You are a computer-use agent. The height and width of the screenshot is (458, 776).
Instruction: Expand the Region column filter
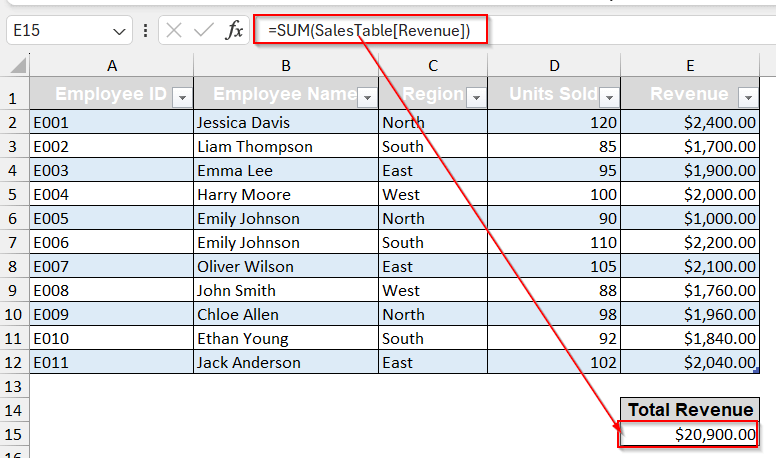(x=476, y=97)
